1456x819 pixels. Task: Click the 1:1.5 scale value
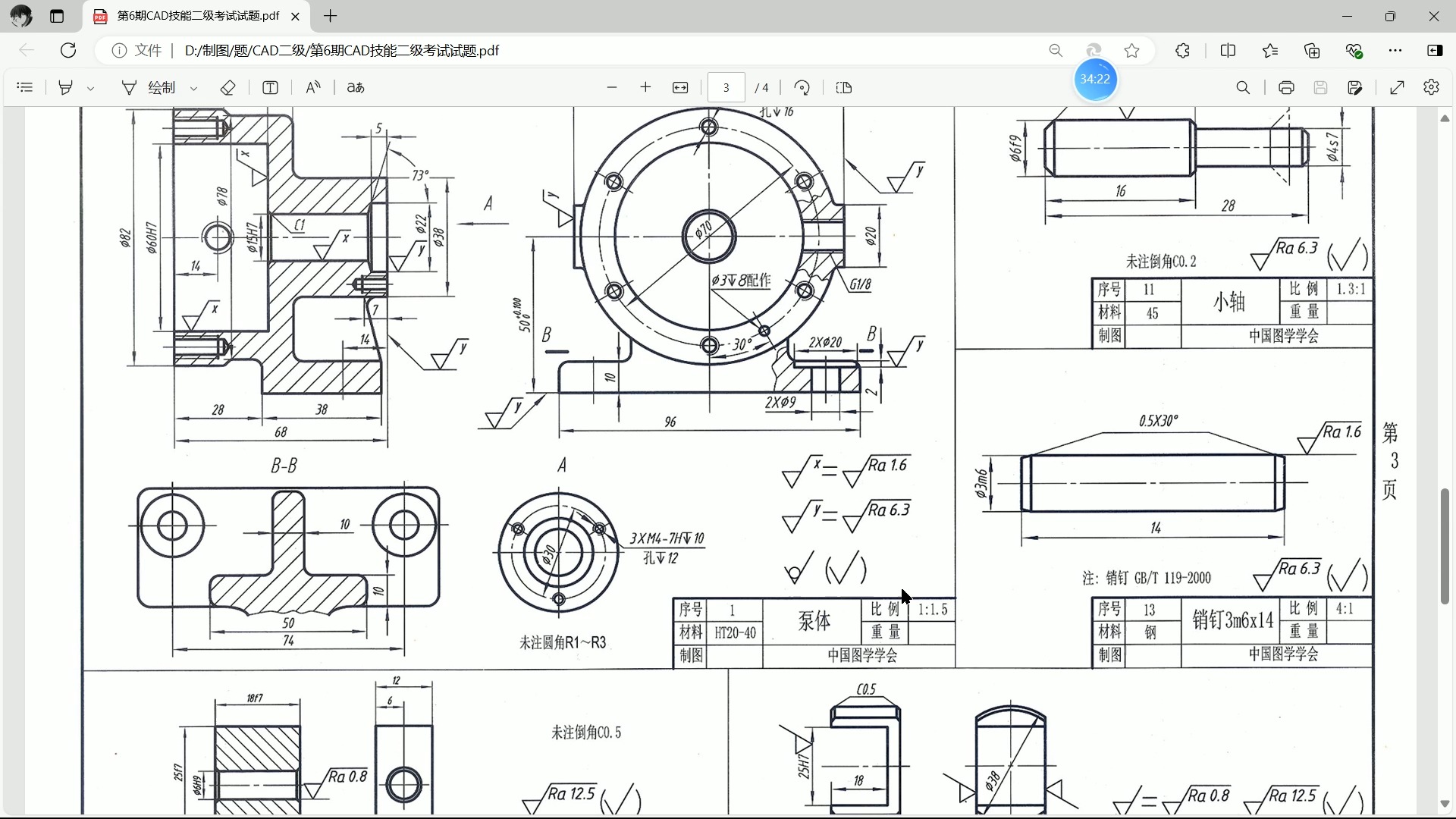933,610
